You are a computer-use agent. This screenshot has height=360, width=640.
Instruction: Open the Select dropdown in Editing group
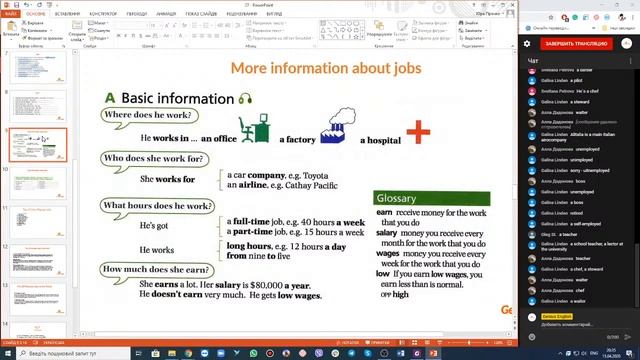click(471, 38)
